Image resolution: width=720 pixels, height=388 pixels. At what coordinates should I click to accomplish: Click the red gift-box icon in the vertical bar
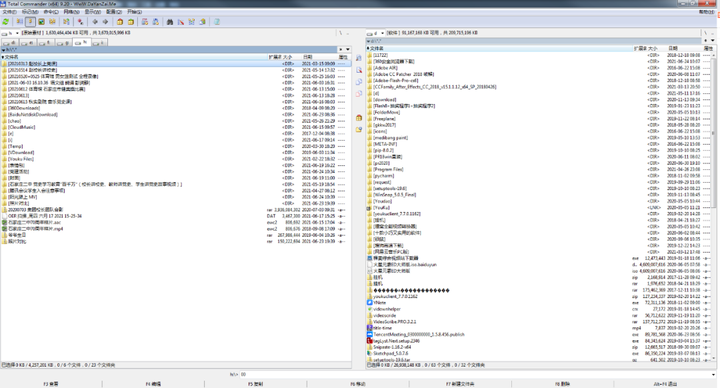(x=359, y=118)
